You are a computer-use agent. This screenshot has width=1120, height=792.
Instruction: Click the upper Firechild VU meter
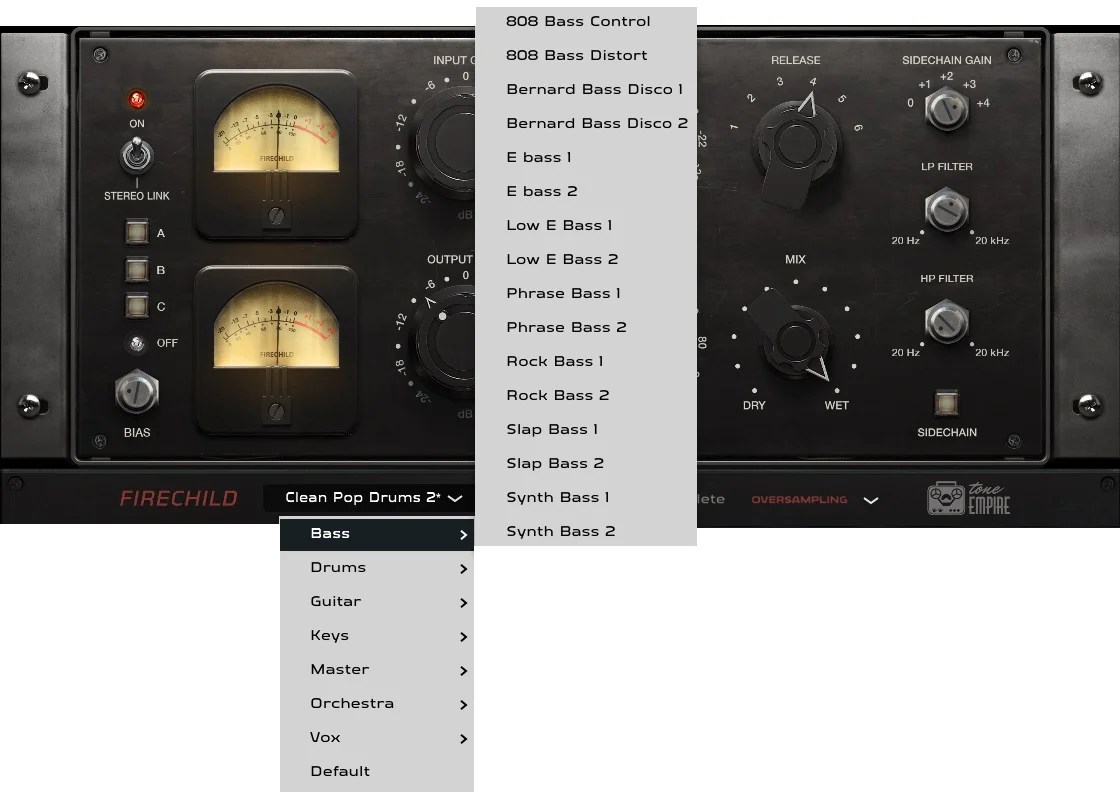click(x=276, y=154)
